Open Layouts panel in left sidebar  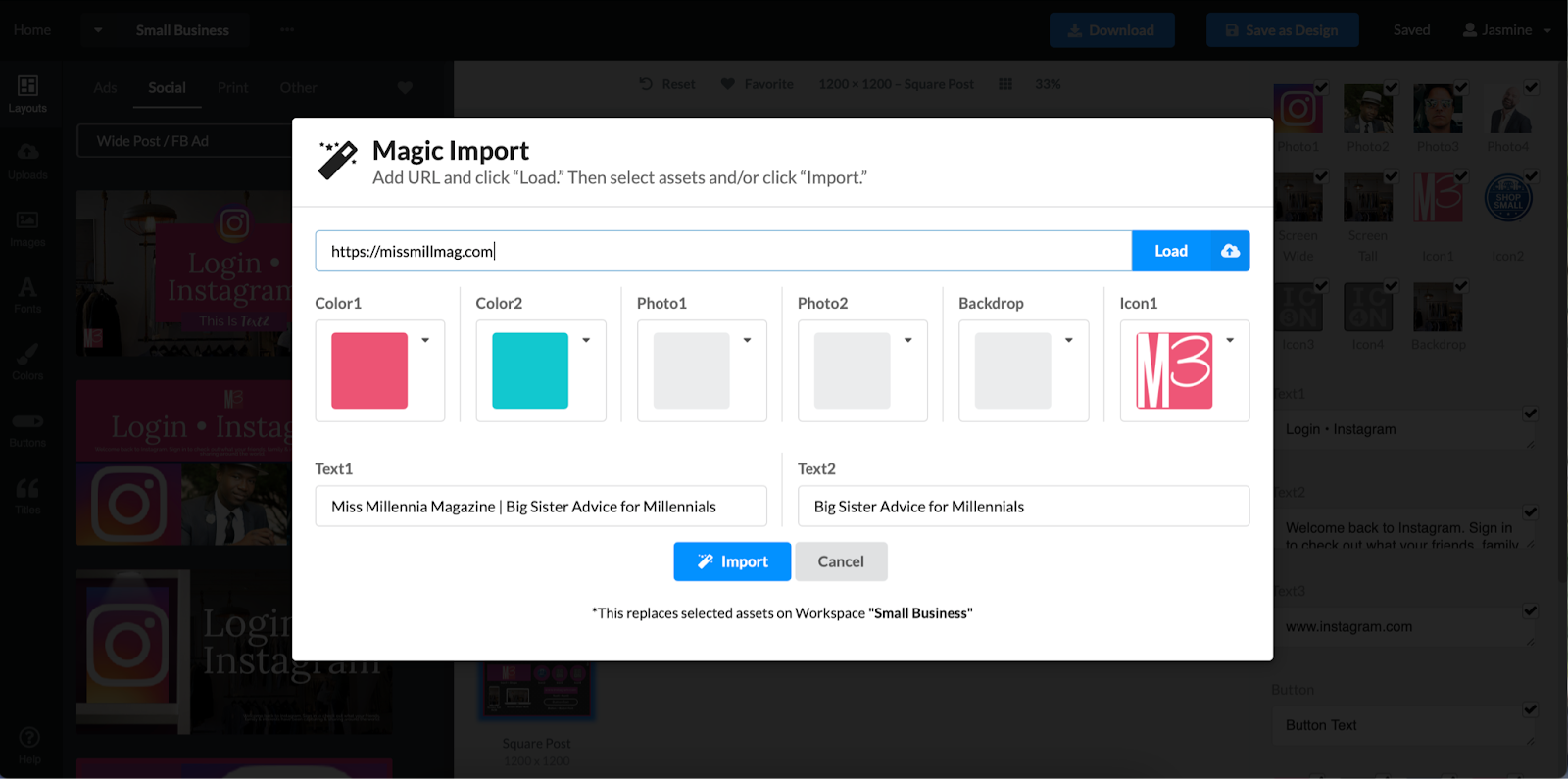point(27,94)
